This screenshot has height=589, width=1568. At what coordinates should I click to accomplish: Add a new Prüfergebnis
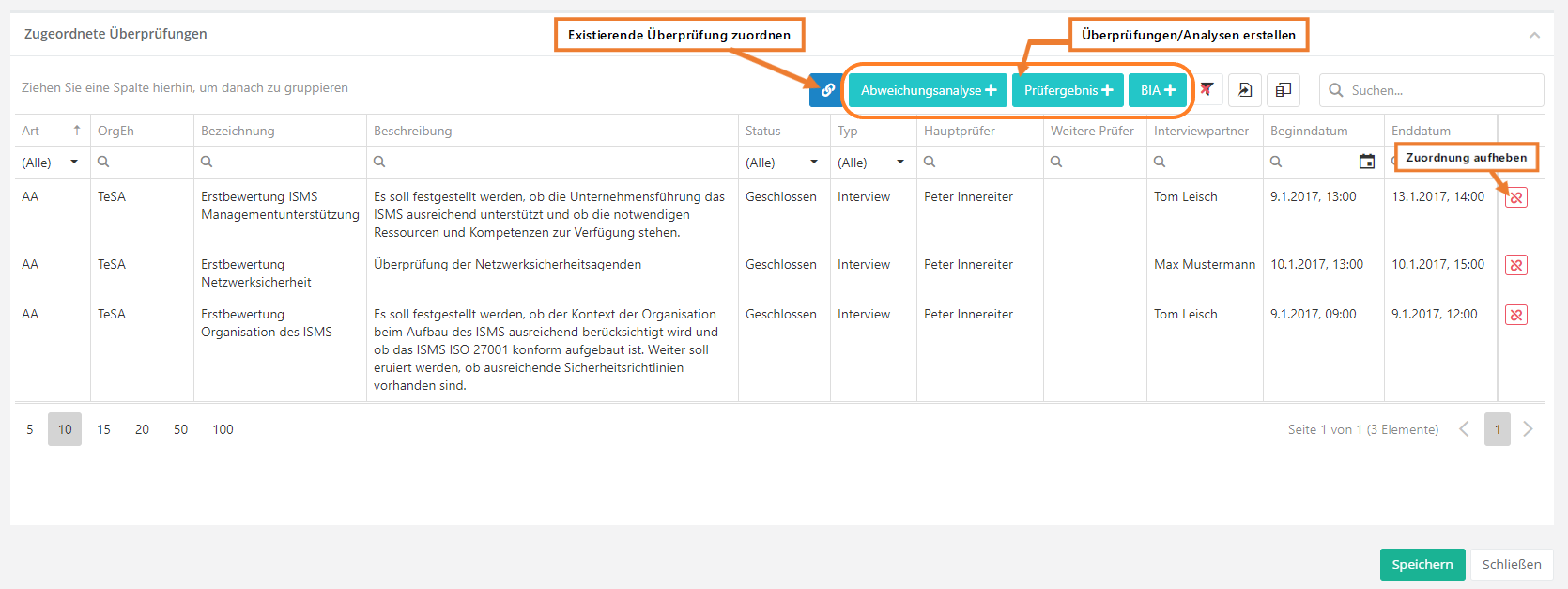1068,90
